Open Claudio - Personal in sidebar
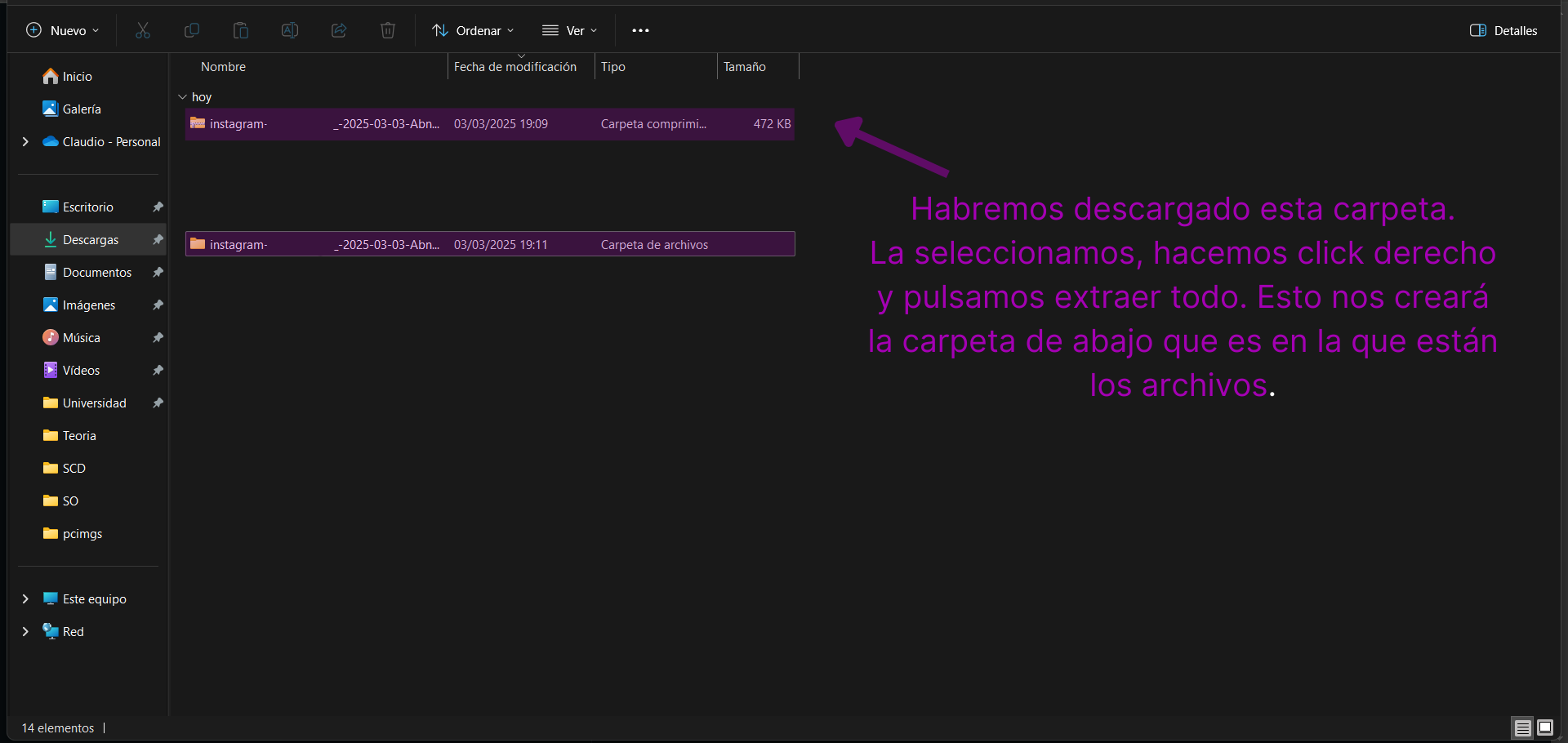The width and height of the screenshot is (1568, 743). tap(102, 141)
